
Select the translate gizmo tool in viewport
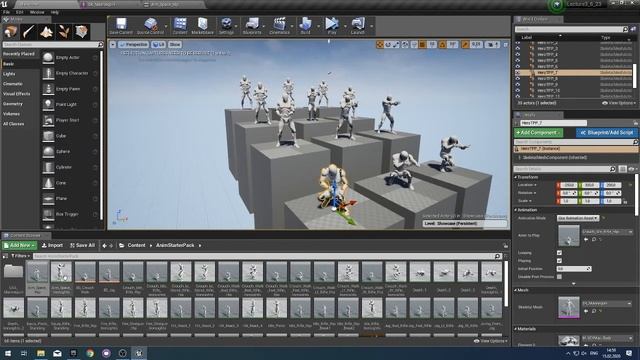[380, 44]
